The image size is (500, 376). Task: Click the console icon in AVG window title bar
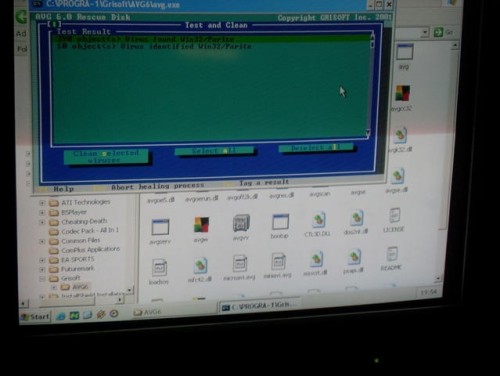coord(38,4)
